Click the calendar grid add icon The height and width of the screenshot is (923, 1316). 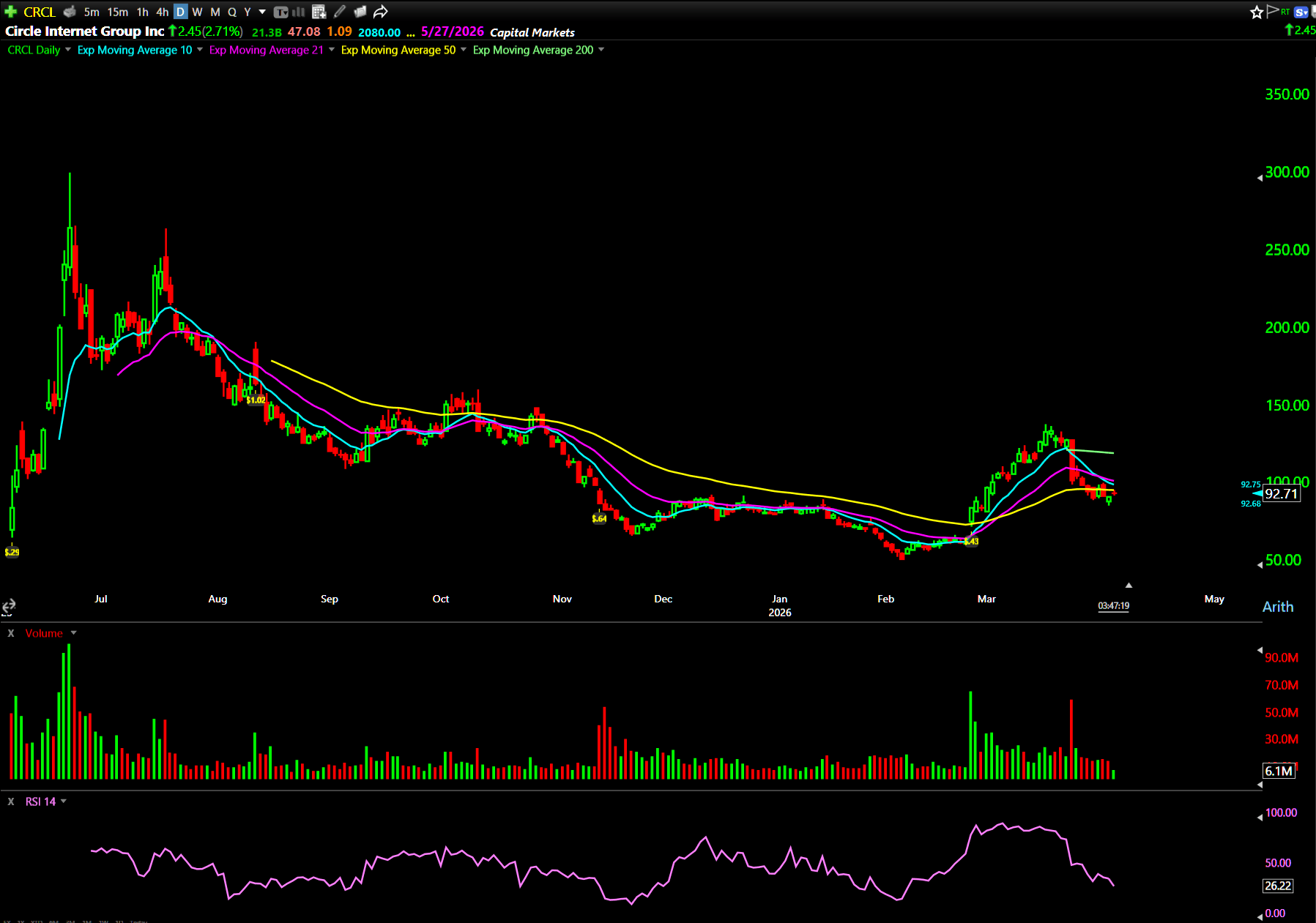[319, 12]
